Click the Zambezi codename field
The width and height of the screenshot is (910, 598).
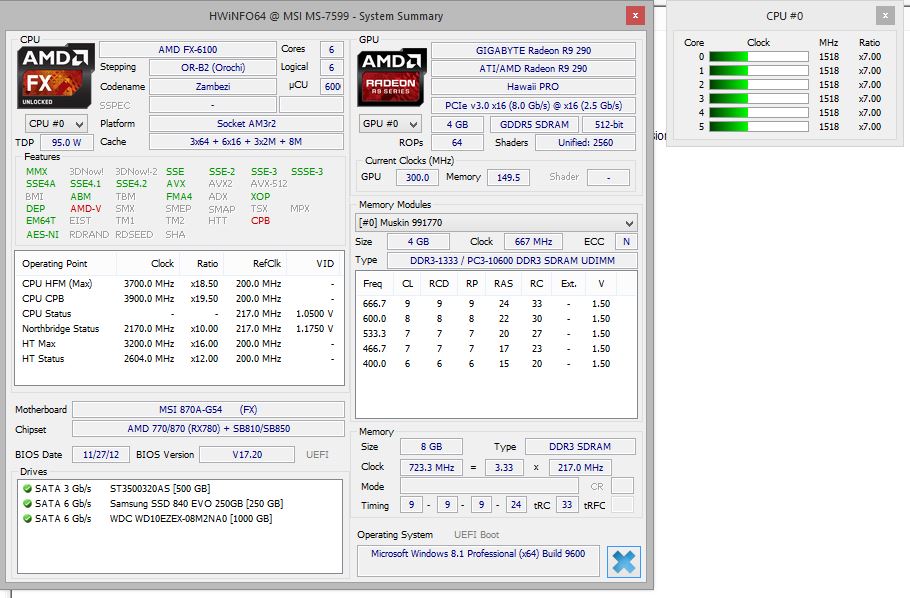(x=212, y=87)
